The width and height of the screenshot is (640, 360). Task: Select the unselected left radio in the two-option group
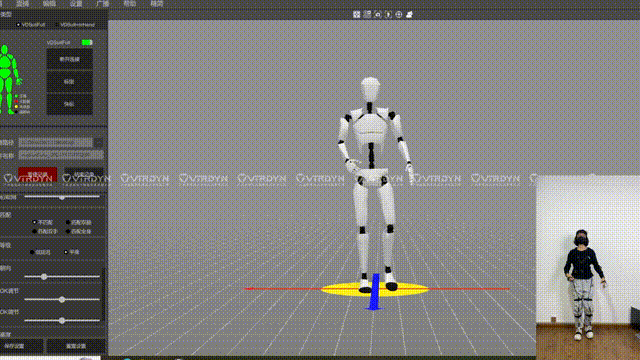coord(32,252)
